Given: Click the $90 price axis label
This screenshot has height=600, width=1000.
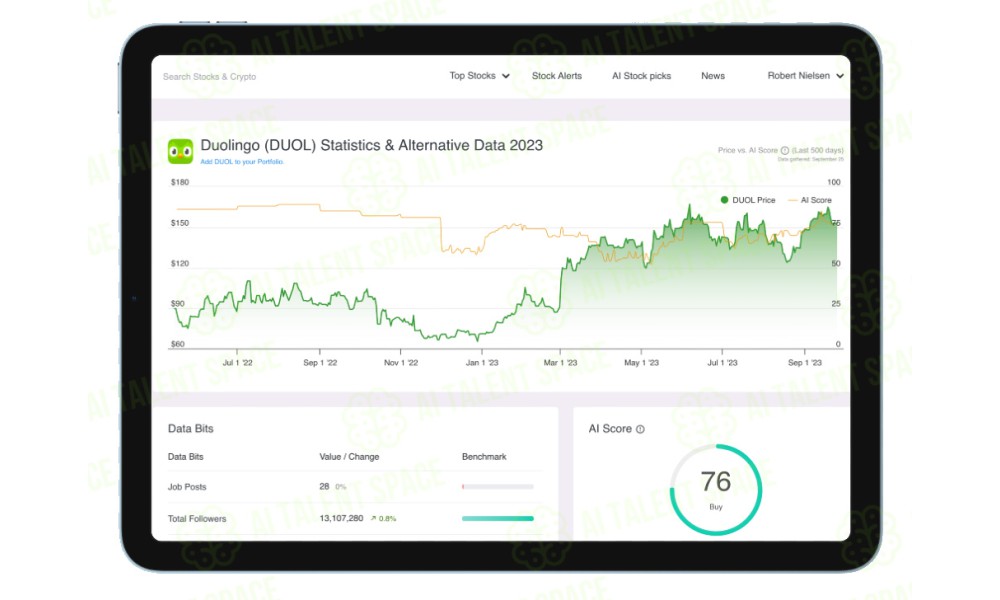Looking at the screenshot, I should pyautogui.click(x=178, y=304).
